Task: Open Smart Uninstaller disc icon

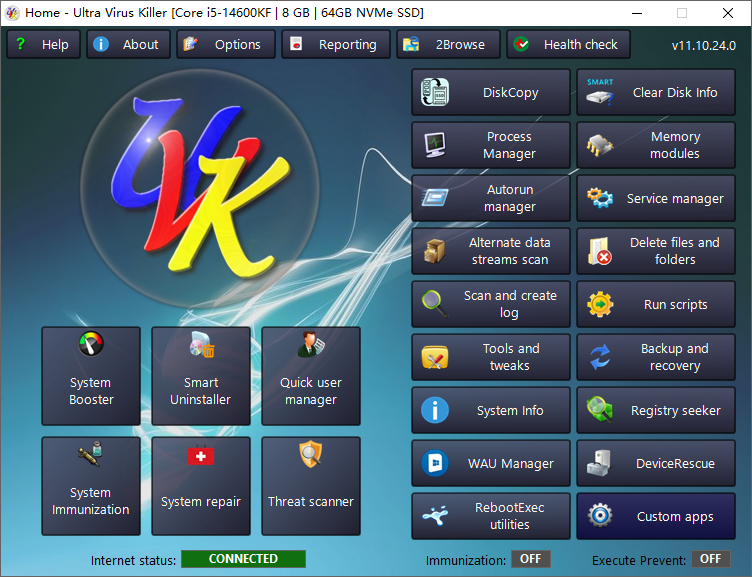Action: [201, 344]
